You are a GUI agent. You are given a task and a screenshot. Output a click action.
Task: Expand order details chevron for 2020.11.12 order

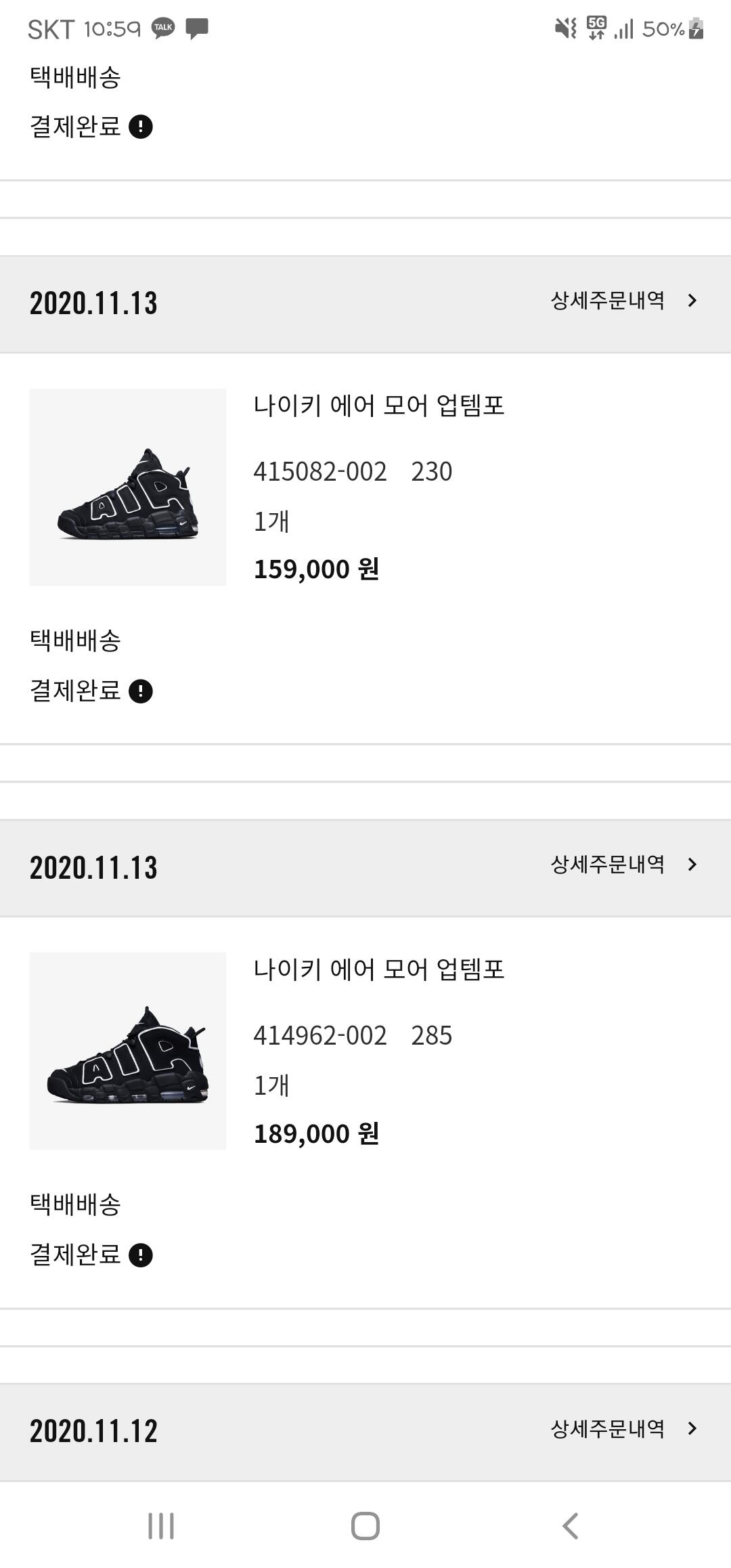692,1429
